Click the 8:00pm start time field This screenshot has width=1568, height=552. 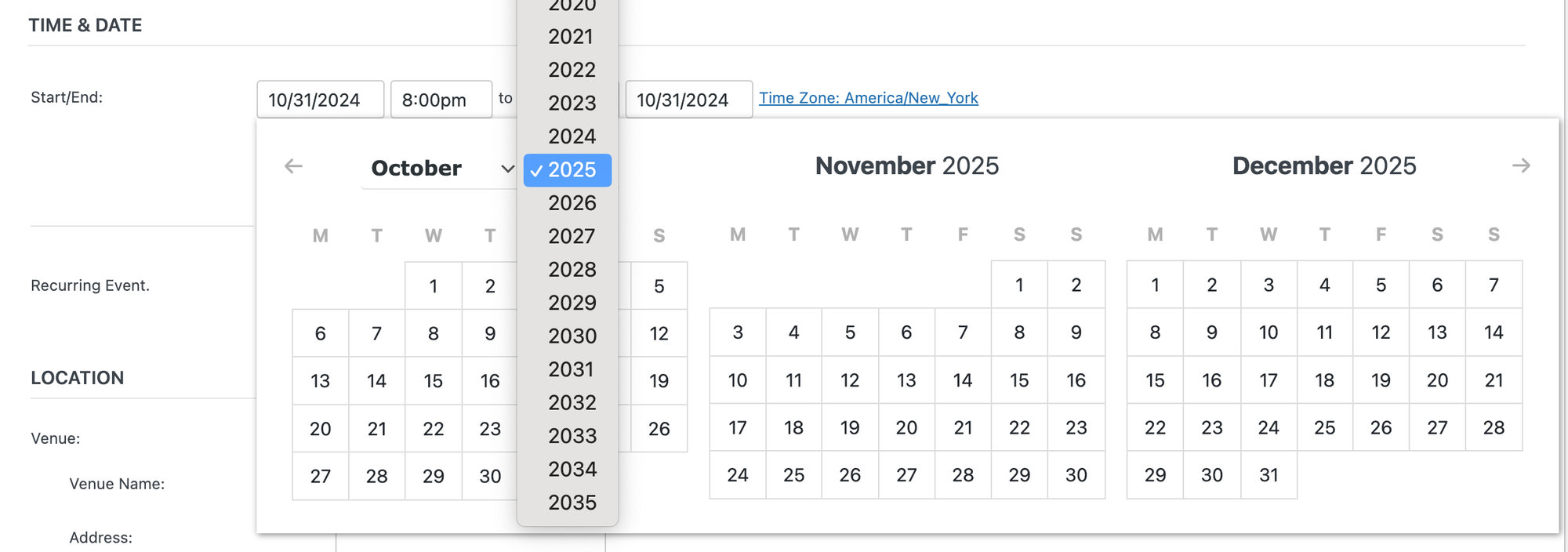coord(441,100)
